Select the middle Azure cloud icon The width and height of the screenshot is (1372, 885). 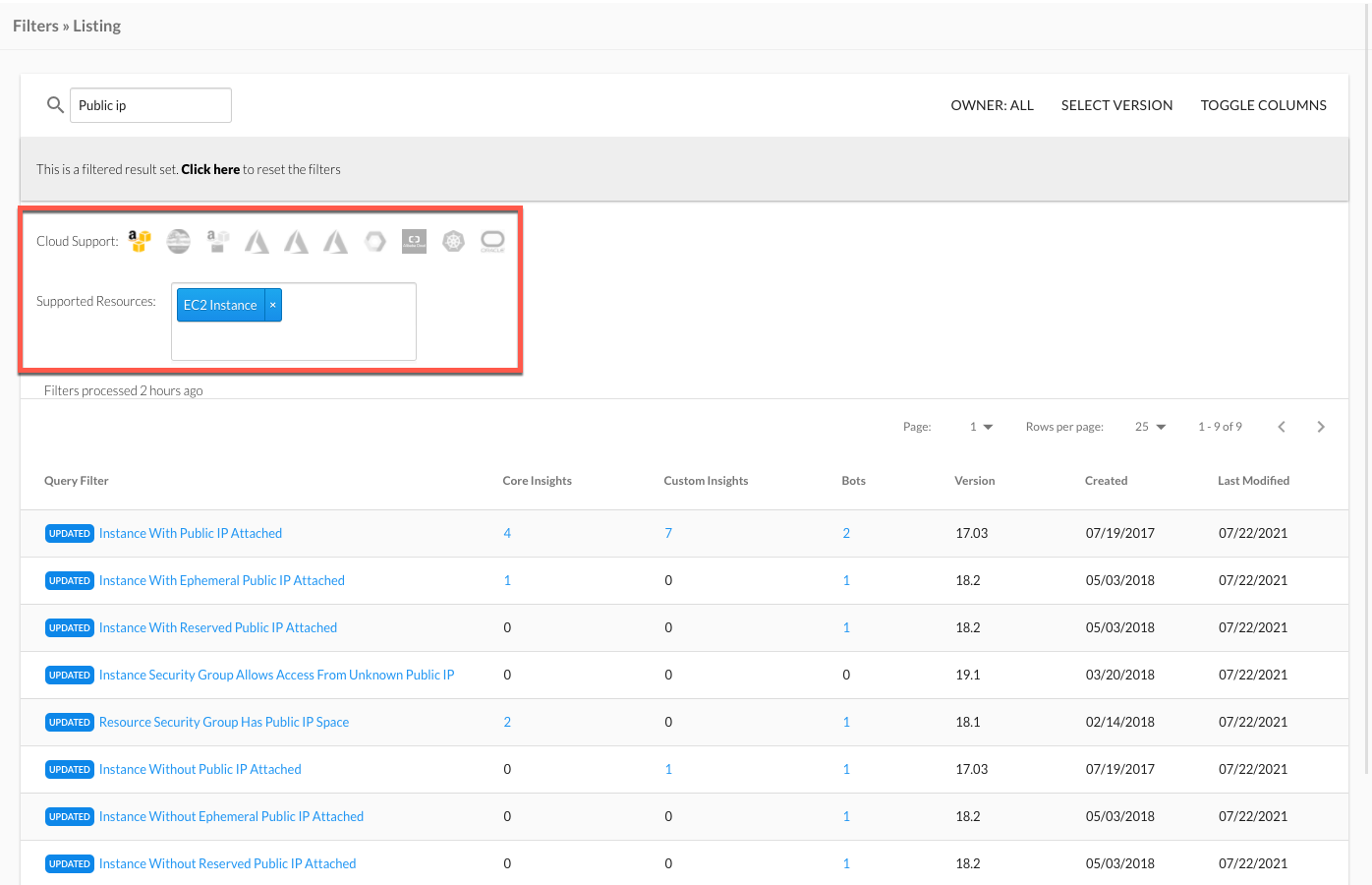pyautogui.click(x=297, y=241)
